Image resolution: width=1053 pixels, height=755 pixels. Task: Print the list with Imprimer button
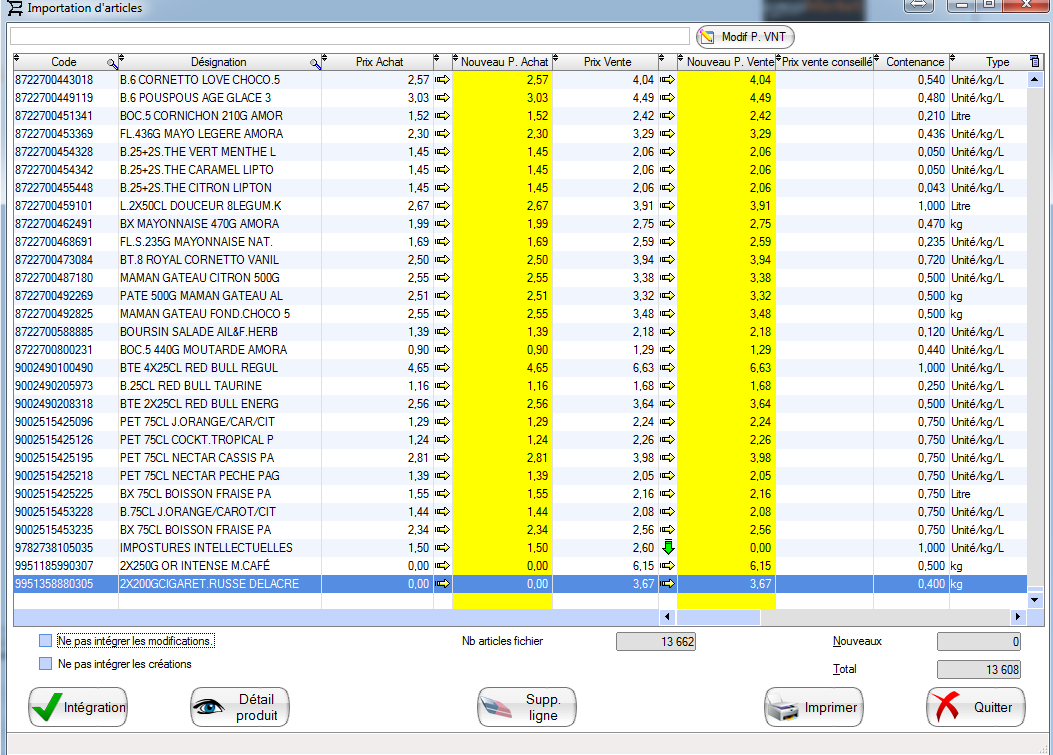[x=813, y=707]
